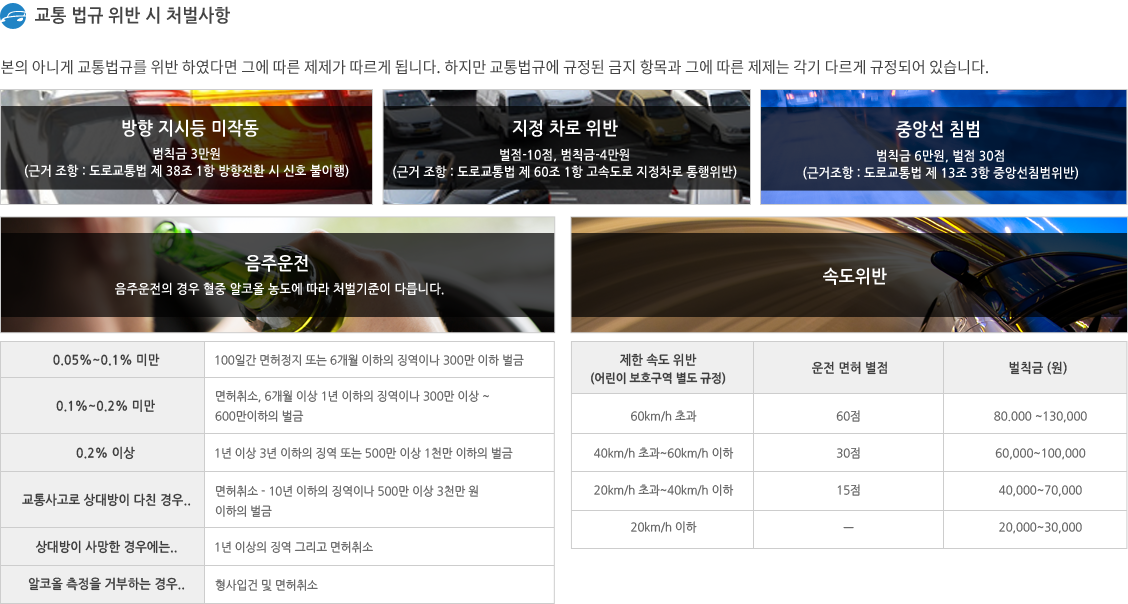The height and width of the screenshot is (604, 1128).
Task: Click the 방향 지시등 미작동 banner
Action: pos(186,147)
